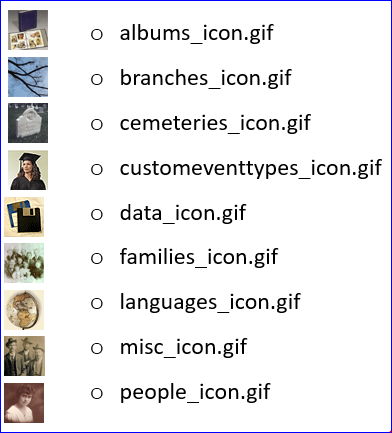Screen dimensions: 392x433
Task: Open customeventtypes_icon.gif entry
Action: pos(251,168)
